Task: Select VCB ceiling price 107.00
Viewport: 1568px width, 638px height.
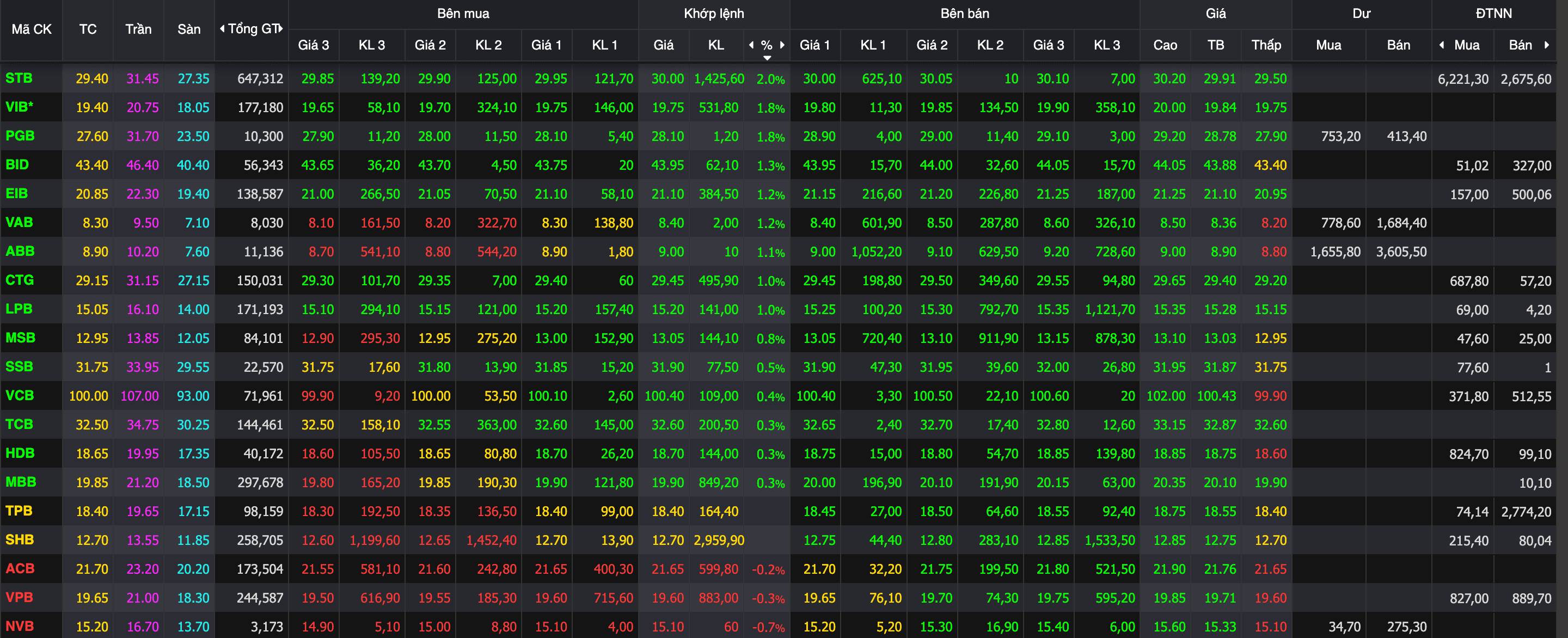Action: pyautogui.click(x=139, y=396)
